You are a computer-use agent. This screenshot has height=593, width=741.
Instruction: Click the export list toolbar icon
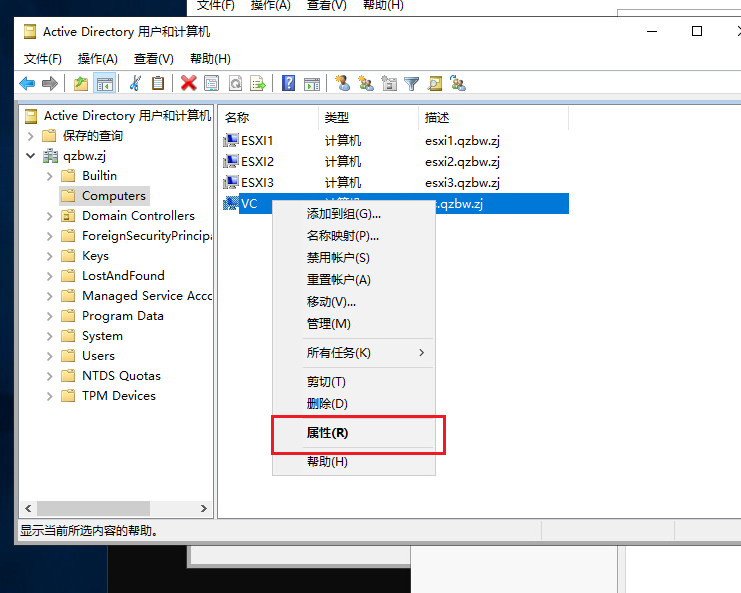coord(258,83)
